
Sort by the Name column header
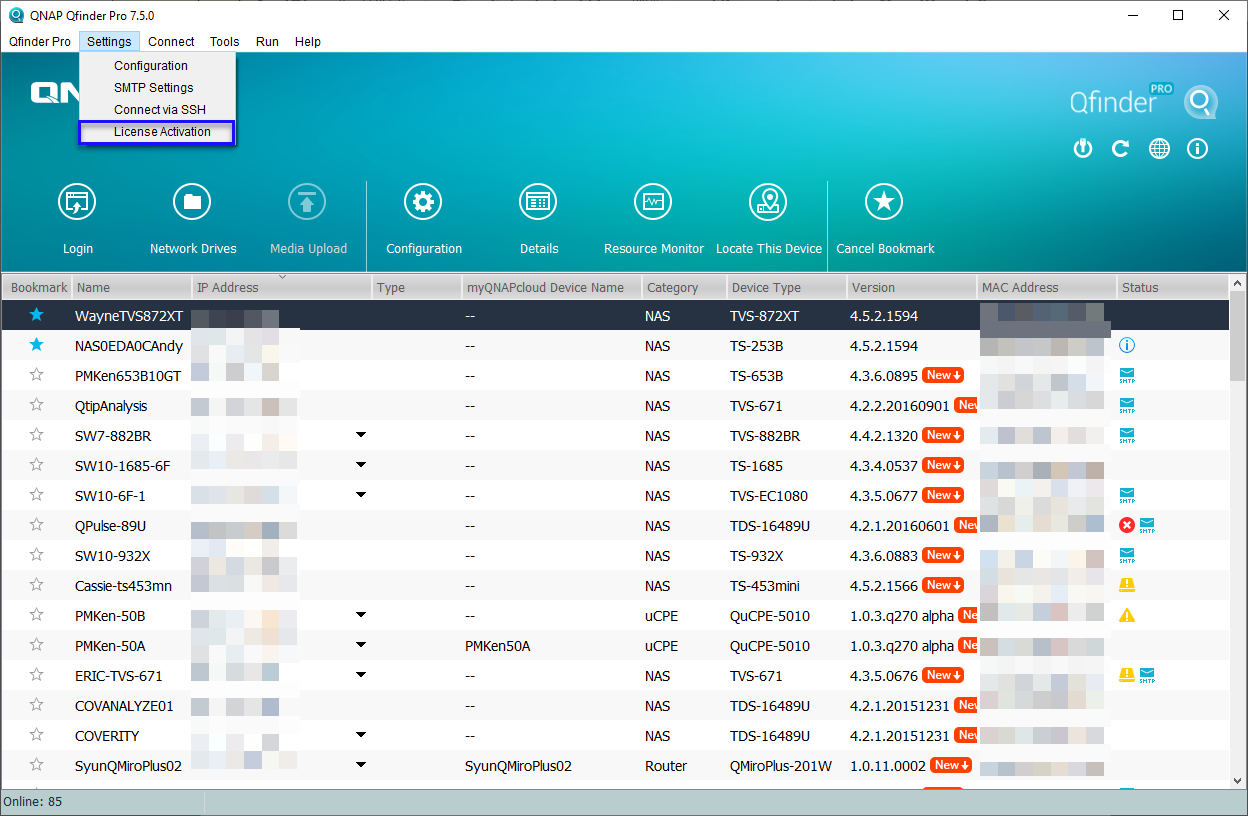(132, 287)
